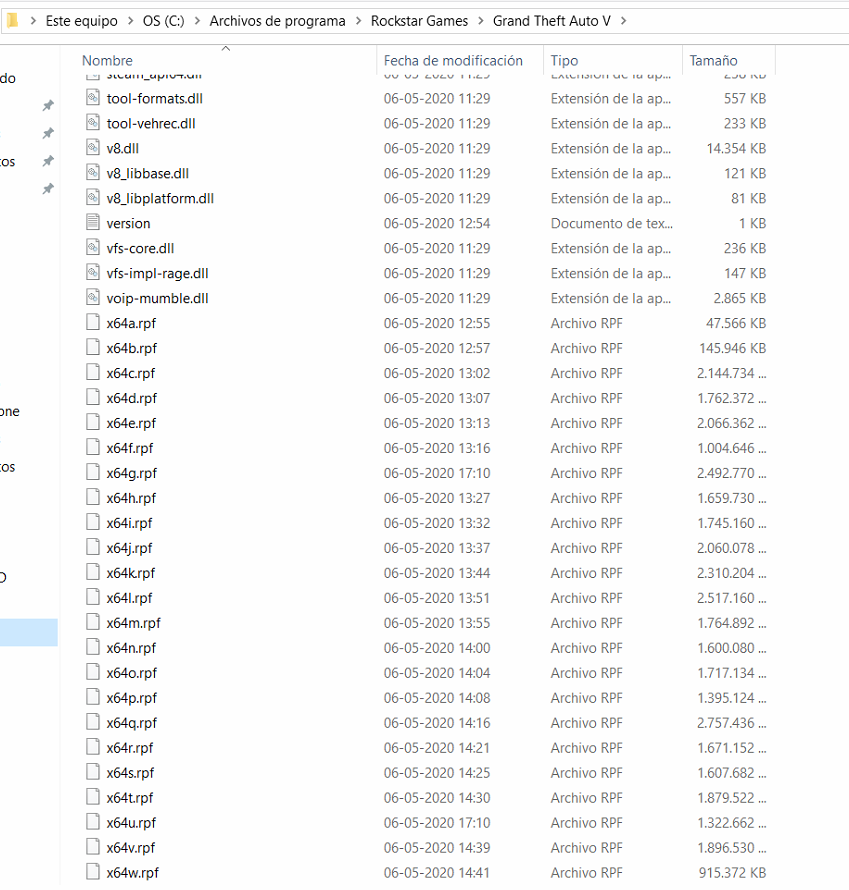This screenshot has height=890, width=849.
Task: Click the file name x64s.rpf
Action: coord(131,773)
